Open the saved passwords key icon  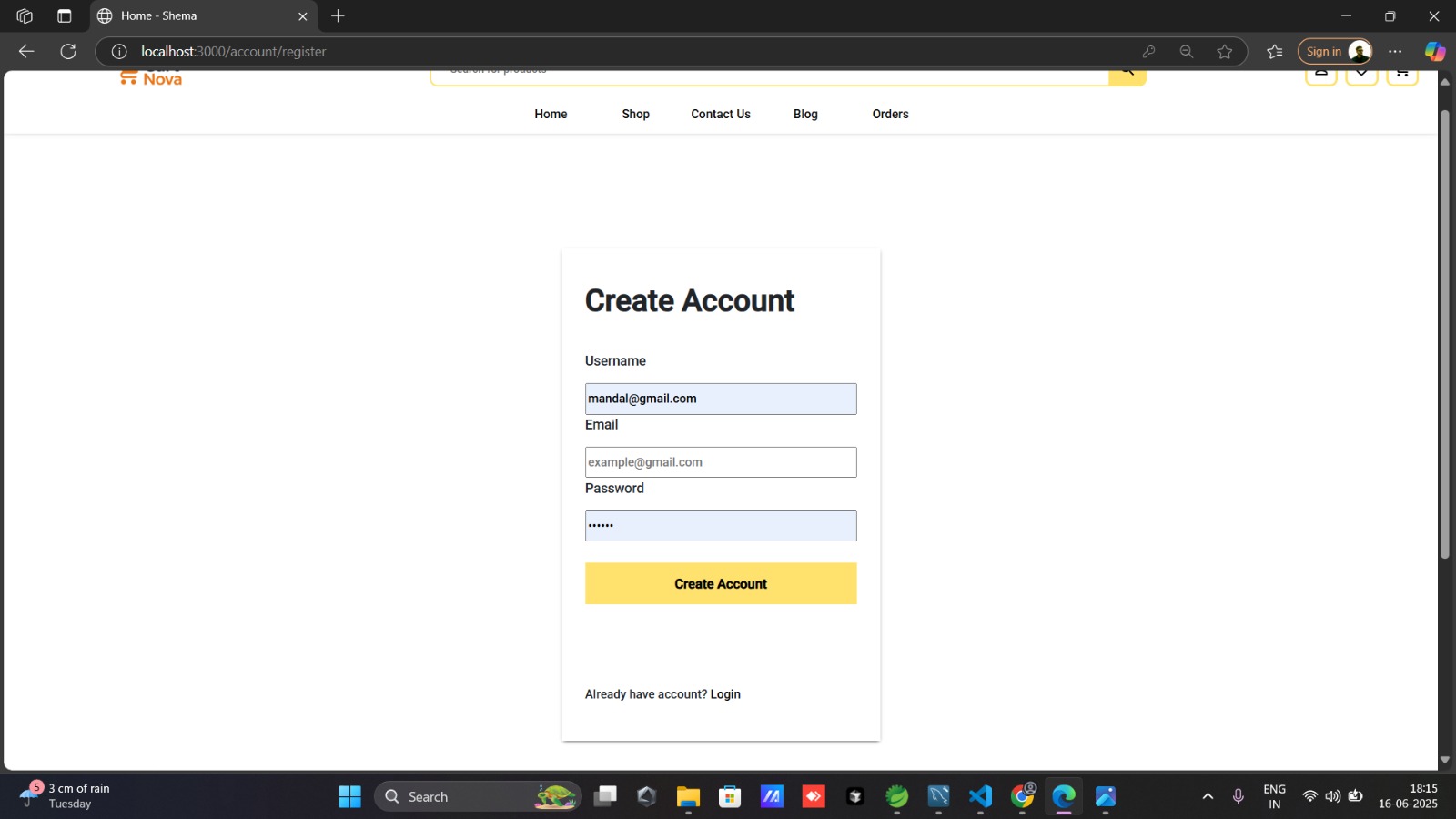click(1148, 52)
